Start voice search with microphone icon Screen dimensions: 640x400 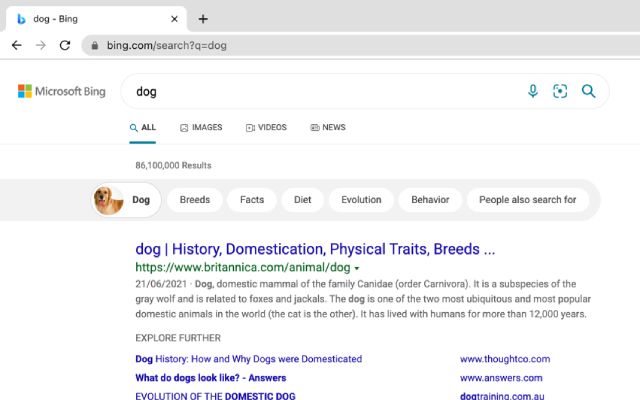(533, 91)
